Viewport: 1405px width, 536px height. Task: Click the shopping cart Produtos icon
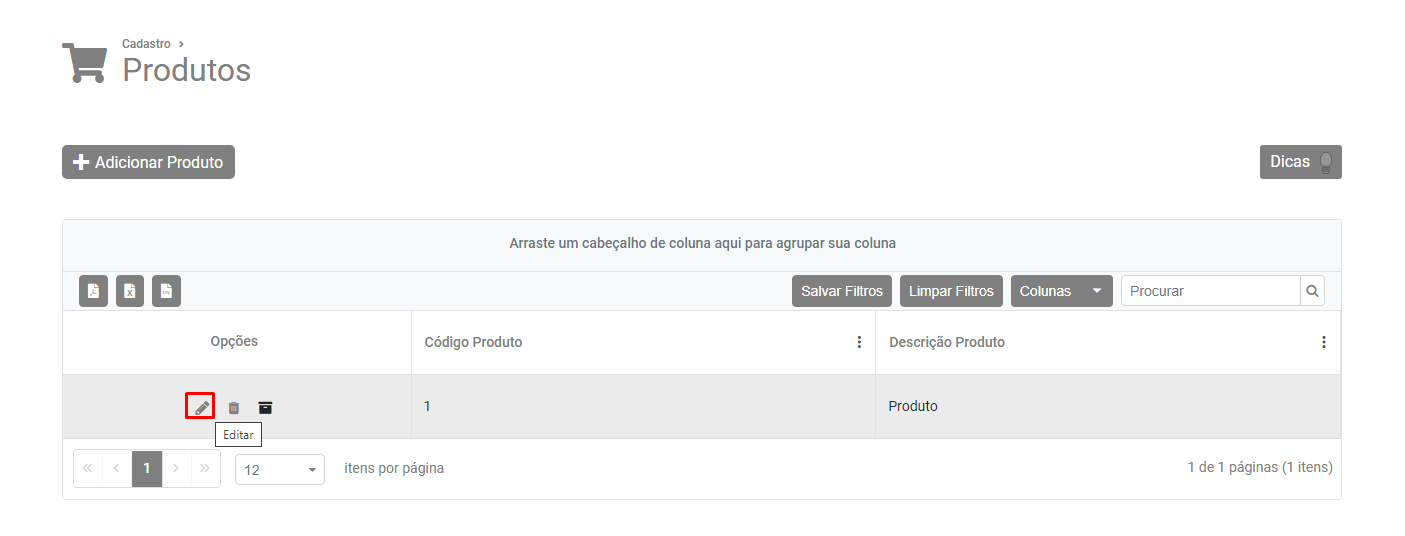(84, 62)
